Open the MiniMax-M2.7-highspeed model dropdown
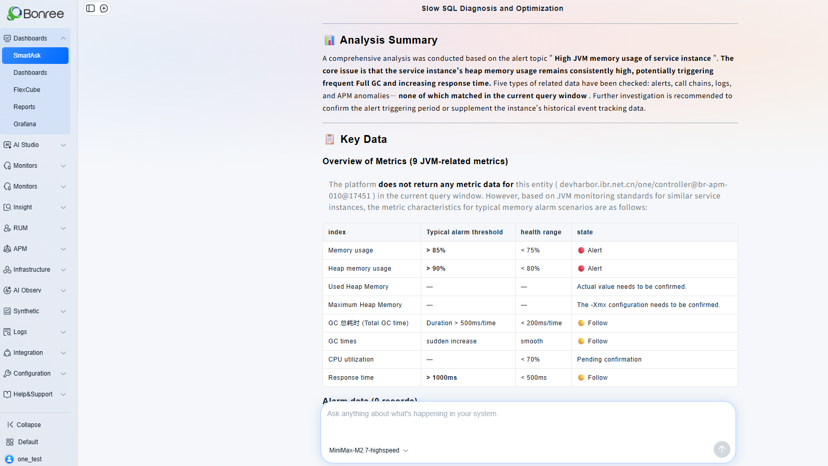This screenshot has height=466, width=828. pyautogui.click(x=369, y=450)
